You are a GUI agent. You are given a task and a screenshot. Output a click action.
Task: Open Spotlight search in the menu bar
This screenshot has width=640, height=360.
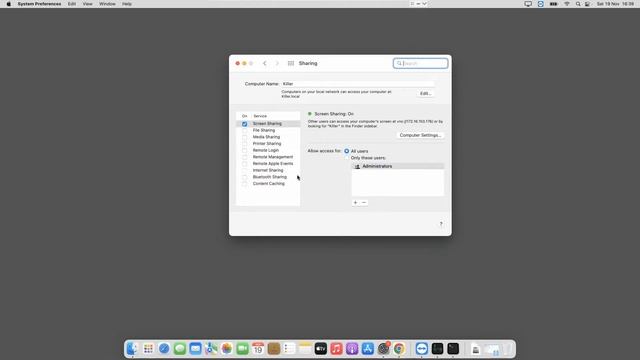coord(578,4)
